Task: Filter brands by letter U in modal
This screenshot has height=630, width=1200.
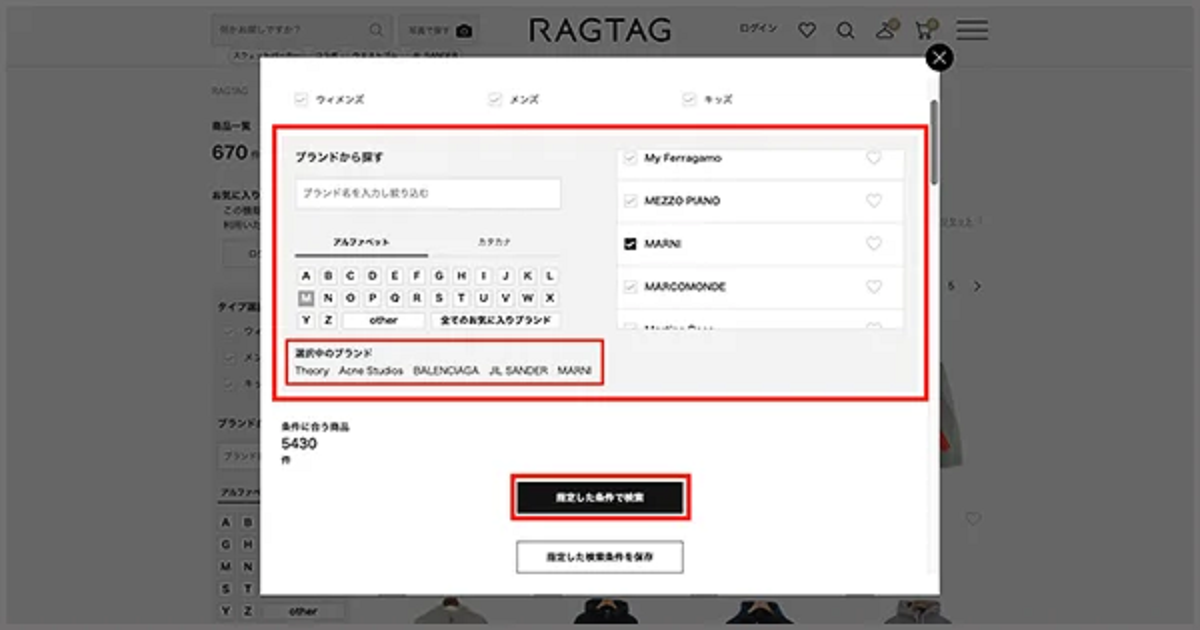Action: pos(484,298)
